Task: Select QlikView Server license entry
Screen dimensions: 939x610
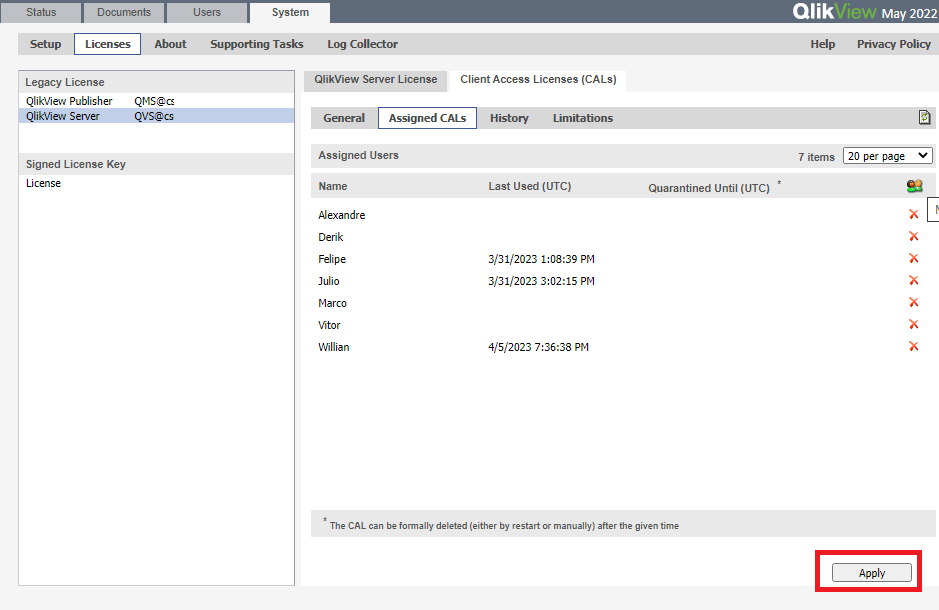Action: pos(156,116)
